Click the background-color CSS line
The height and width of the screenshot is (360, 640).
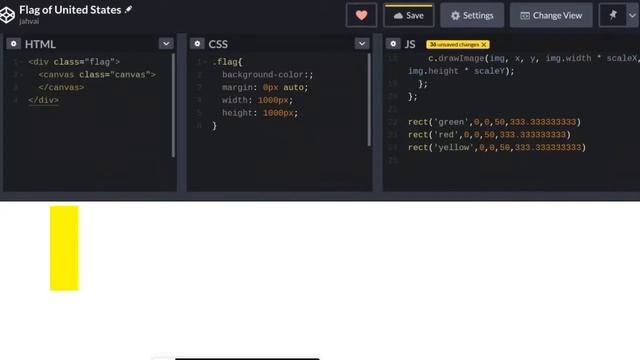click(267, 75)
